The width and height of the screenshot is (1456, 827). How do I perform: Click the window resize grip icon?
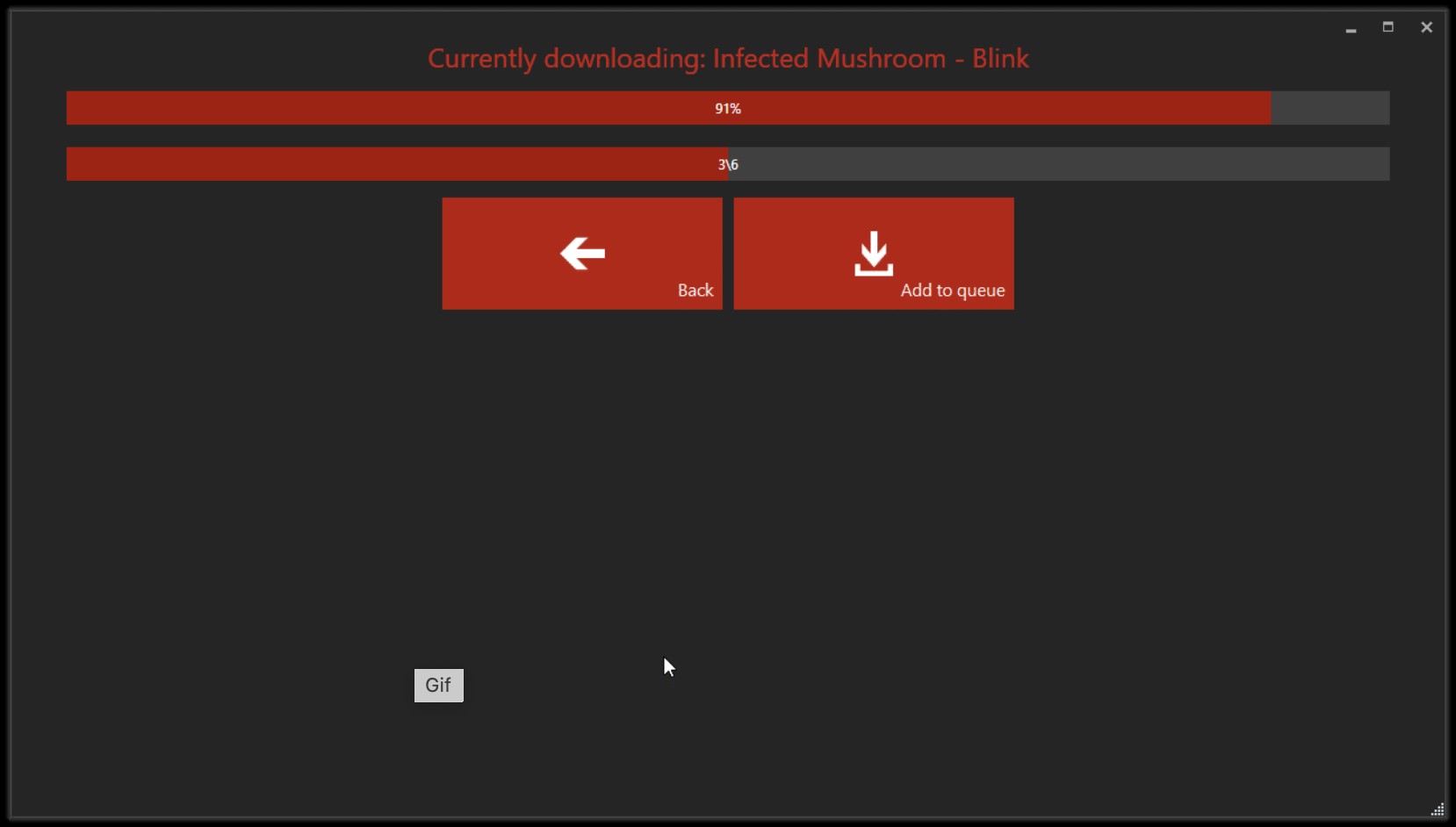point(1438,809)
